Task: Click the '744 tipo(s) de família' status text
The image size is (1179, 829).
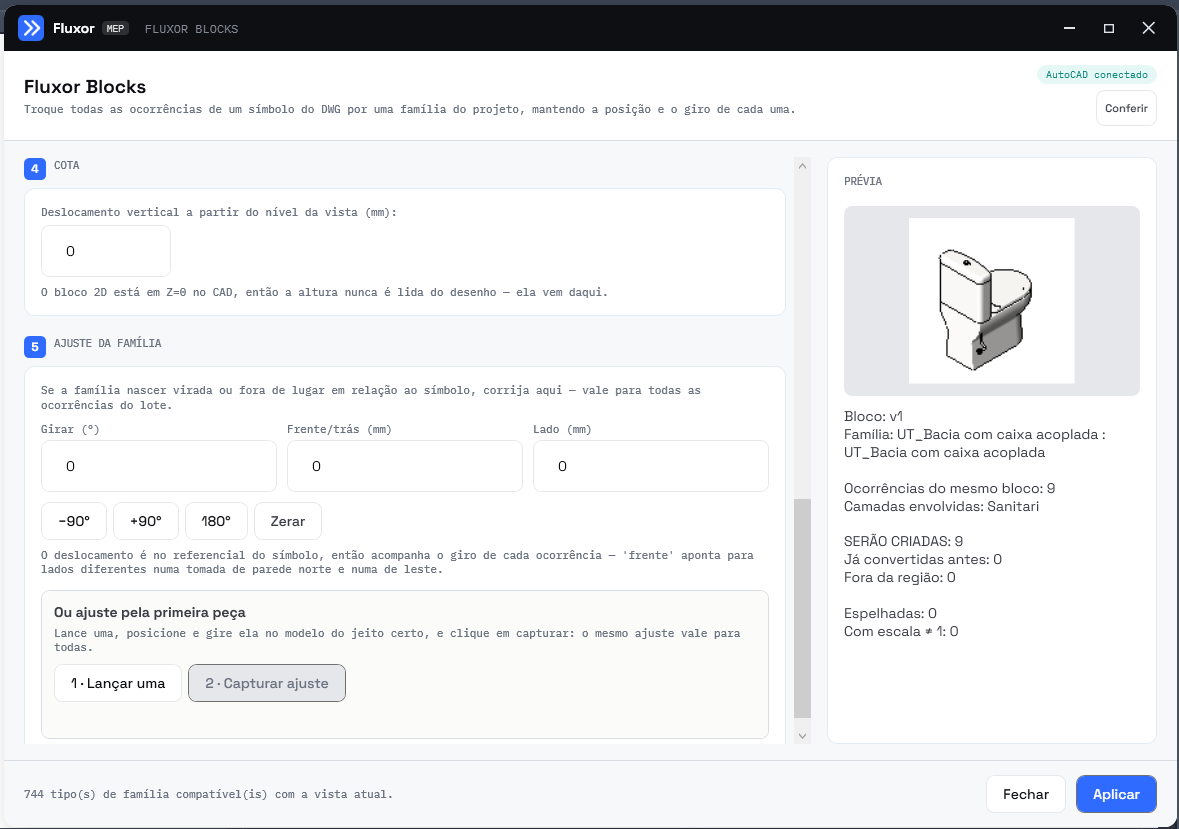Action: [x=208, y=794]
